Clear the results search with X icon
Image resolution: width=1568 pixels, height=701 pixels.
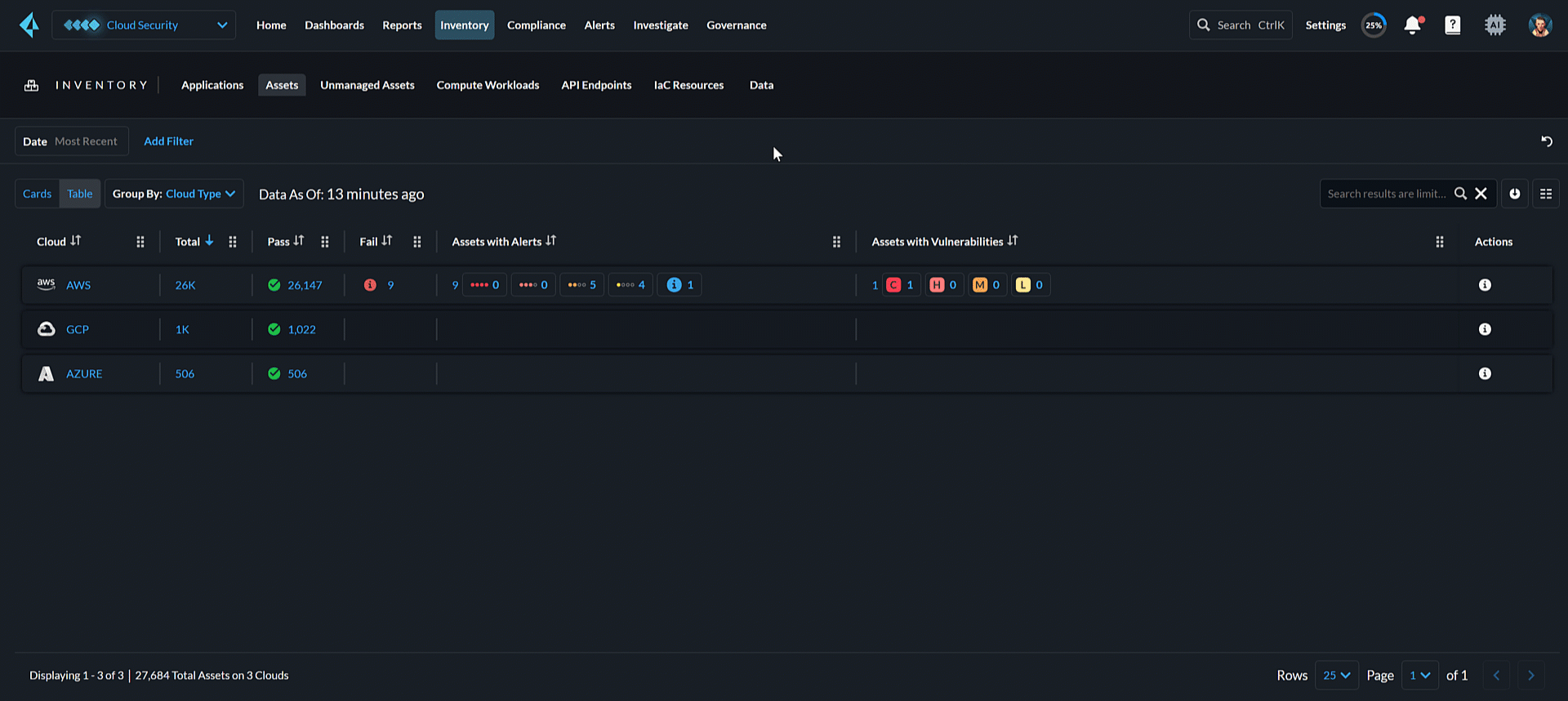point(1481,194)
